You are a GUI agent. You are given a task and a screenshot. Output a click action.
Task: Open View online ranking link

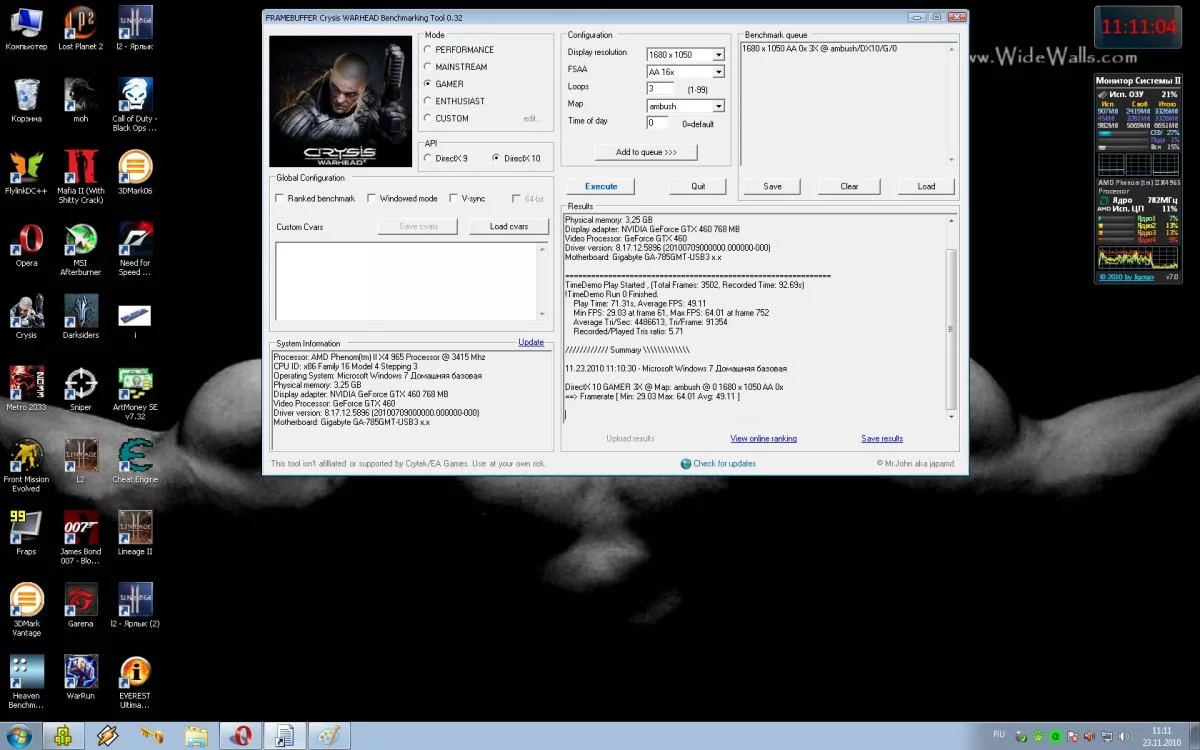click(x=763, y=438)
